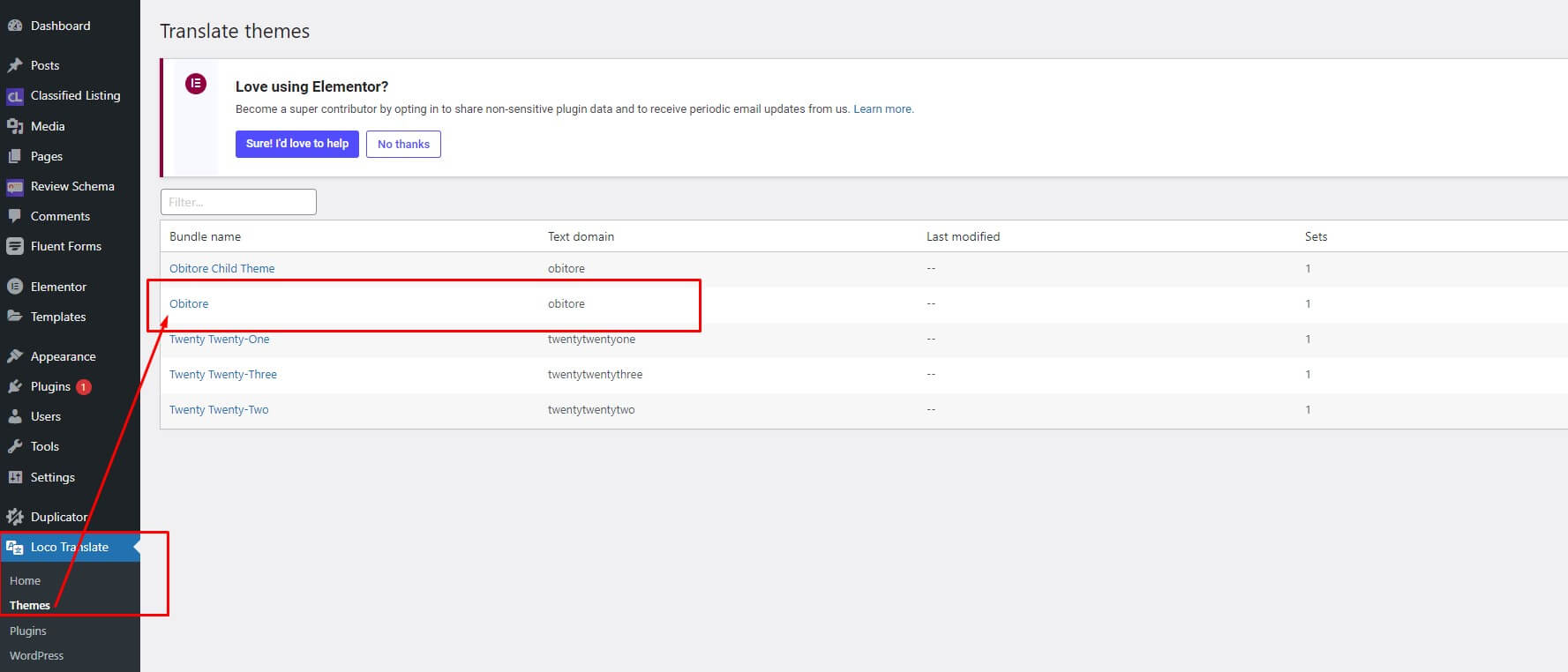The height and width of the screenshot is (672, 1568).
Task: Click the Elementor logo in notice banner
Action: (x=196, y=84)
